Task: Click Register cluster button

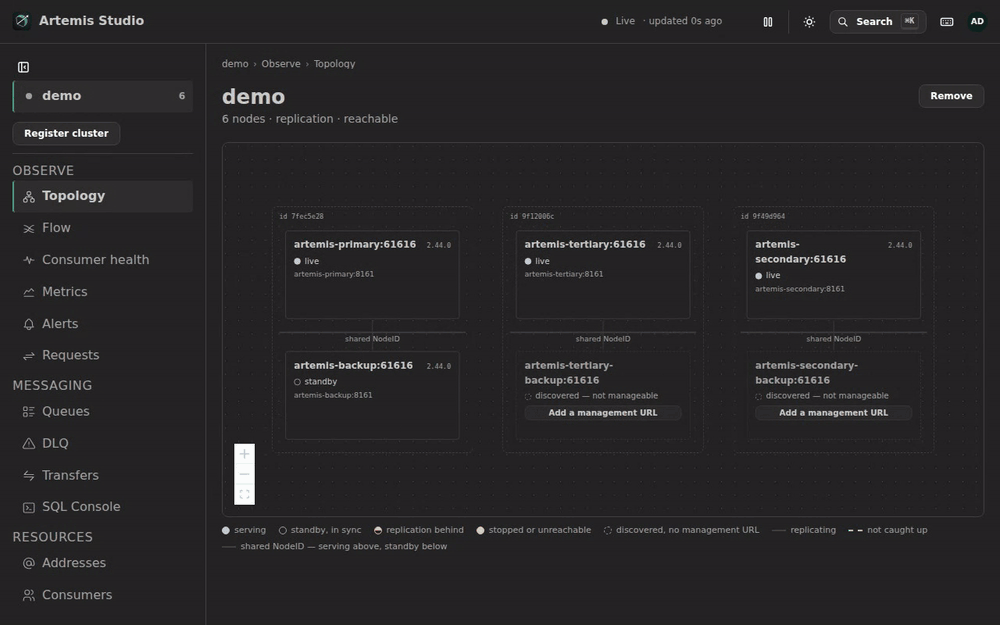Action: pos(66,133)
